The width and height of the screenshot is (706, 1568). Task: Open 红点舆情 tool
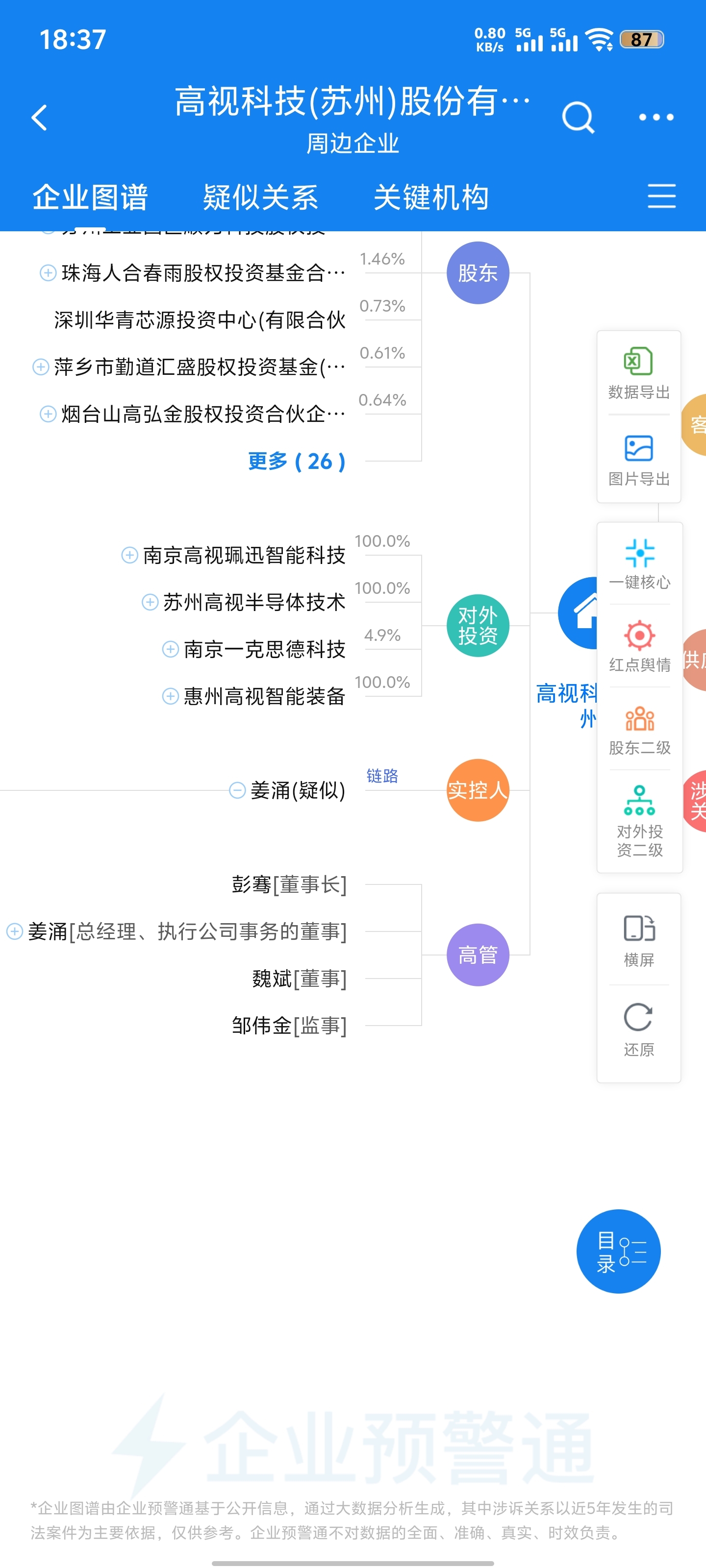pos(640,646)
